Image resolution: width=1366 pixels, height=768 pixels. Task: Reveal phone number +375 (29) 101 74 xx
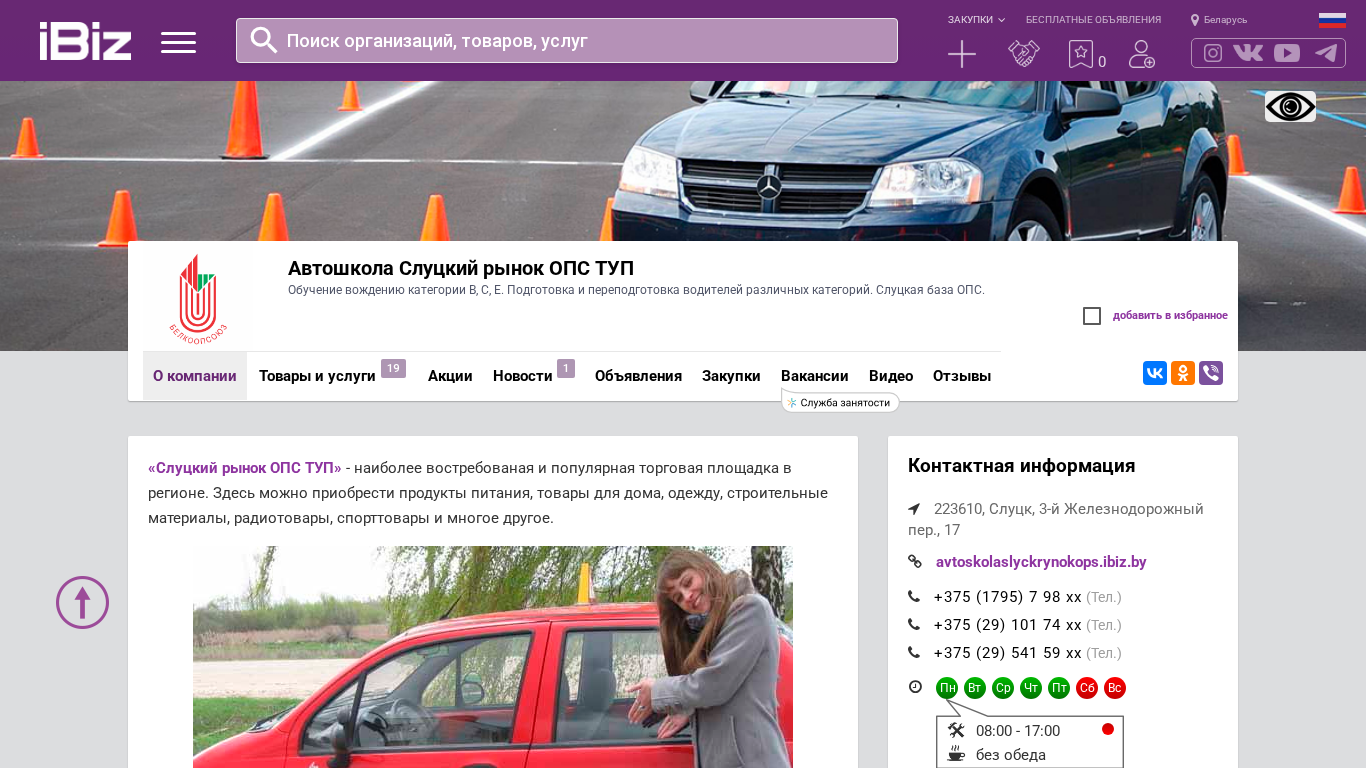pyautogui.click(x=1008, y=625)
